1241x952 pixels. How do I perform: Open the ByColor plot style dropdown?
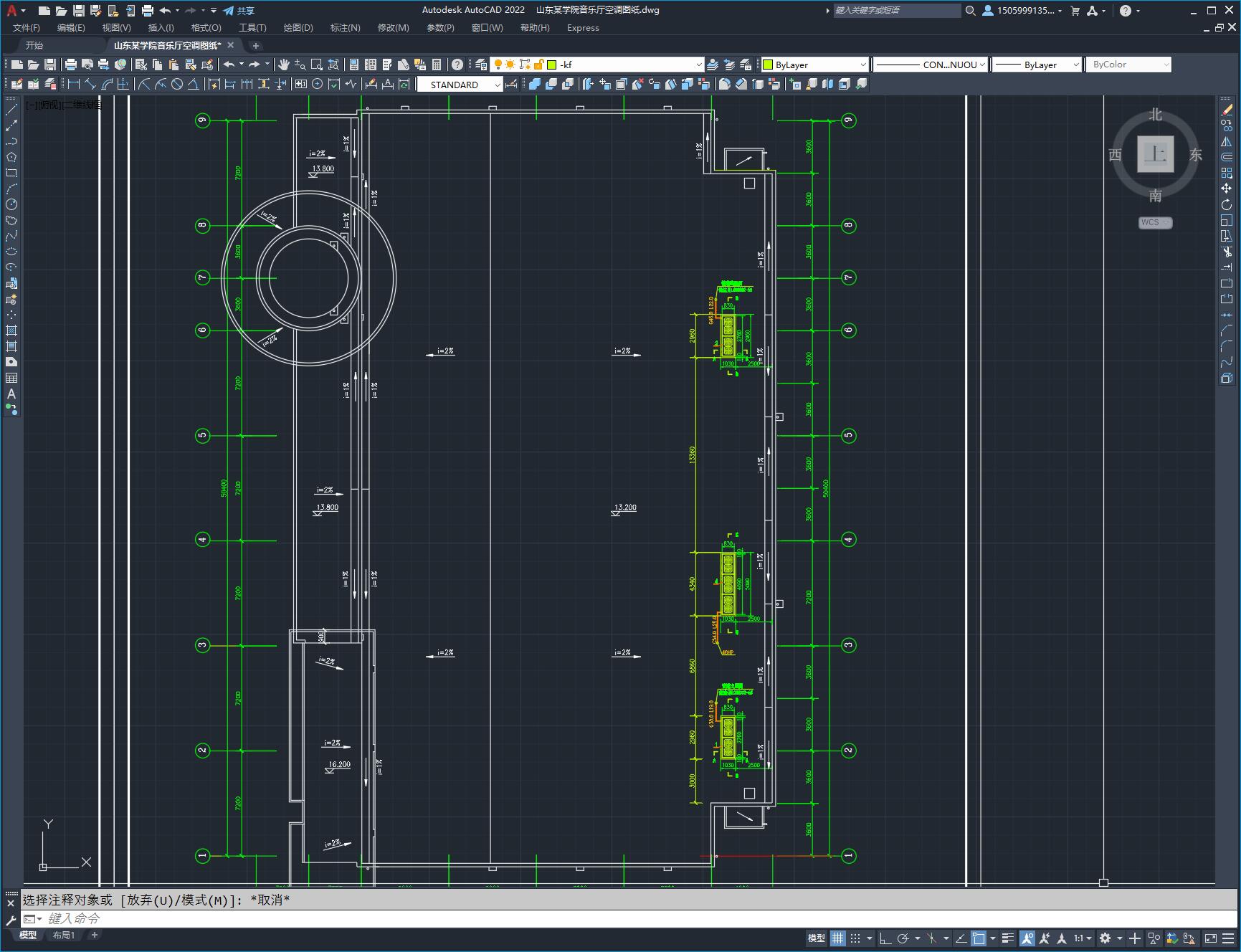(x=1128, y=65)
